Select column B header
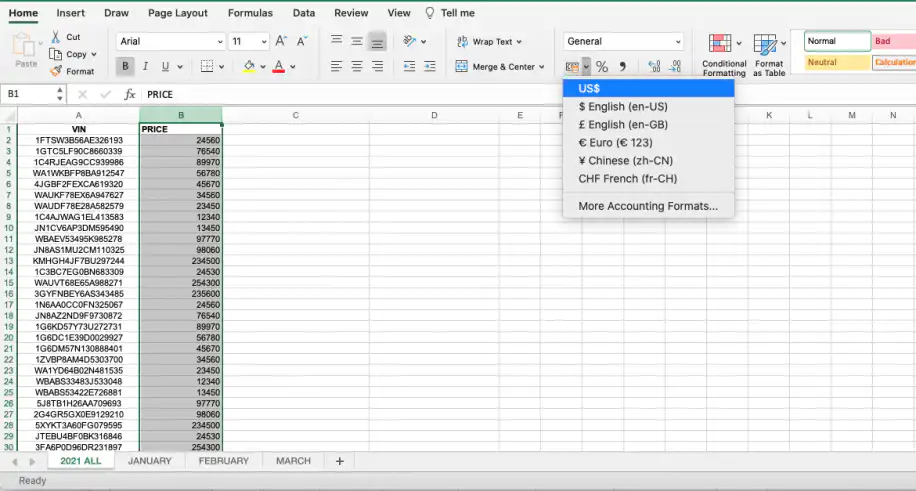Screen dimensions: 916x491 [181, 115]
